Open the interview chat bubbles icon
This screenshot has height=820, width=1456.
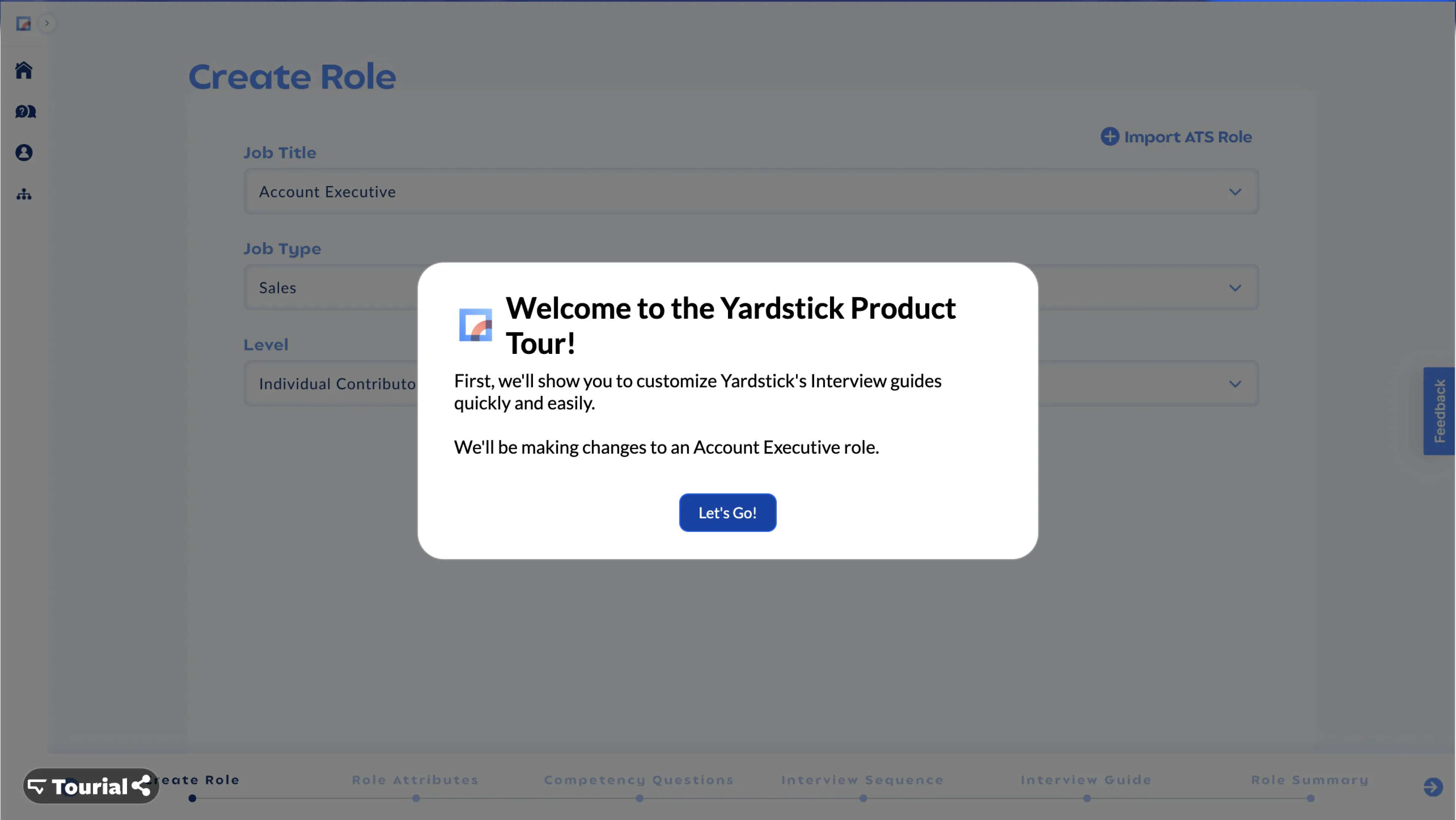point(25,112)
